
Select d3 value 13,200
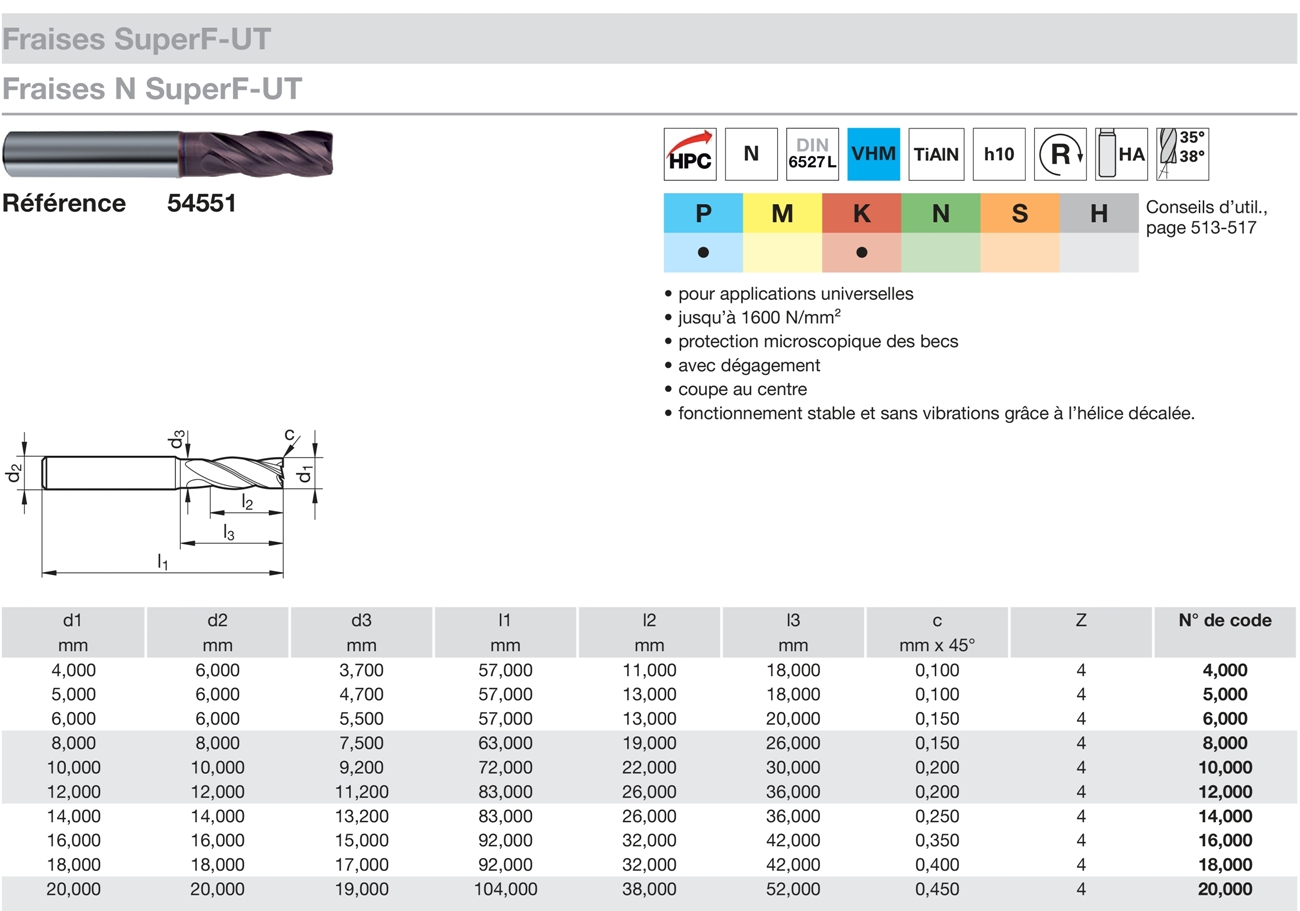[361, 816]
